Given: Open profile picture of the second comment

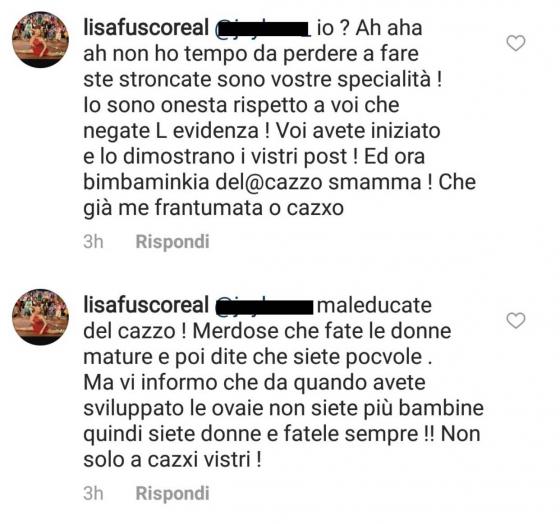Looking at the screenshot, I should (40, 317).
